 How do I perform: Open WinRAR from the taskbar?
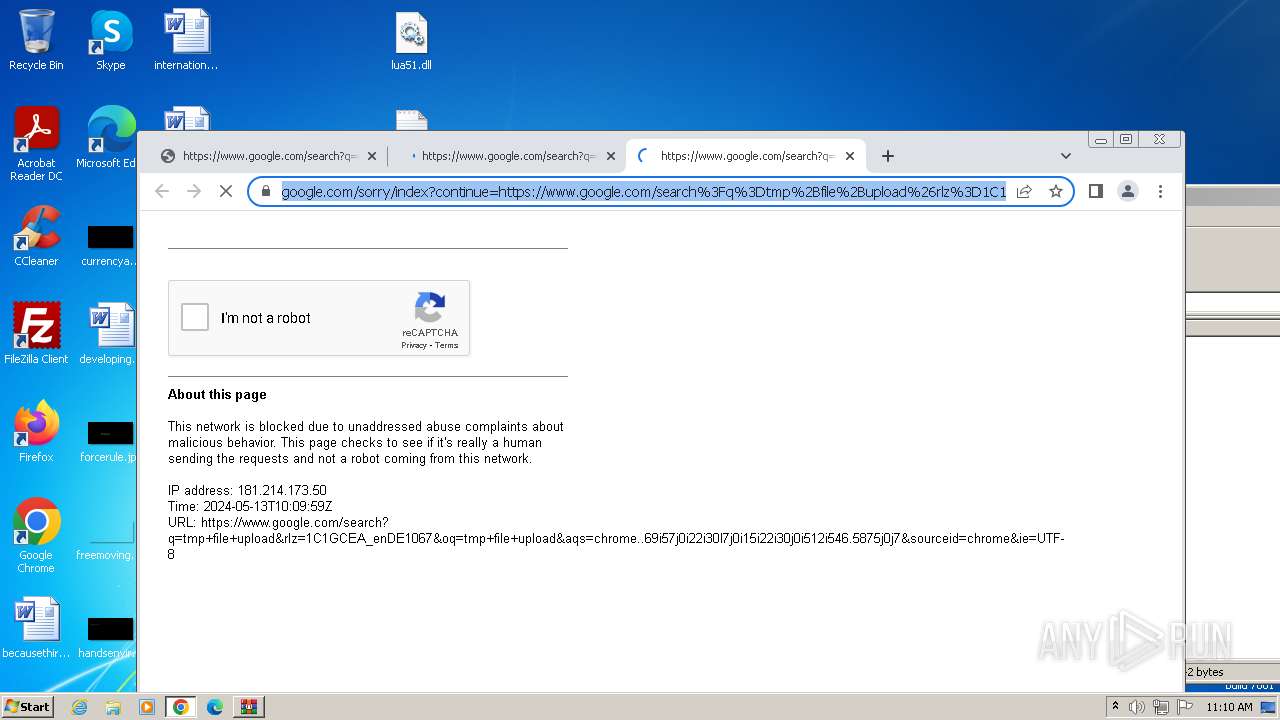248,707
